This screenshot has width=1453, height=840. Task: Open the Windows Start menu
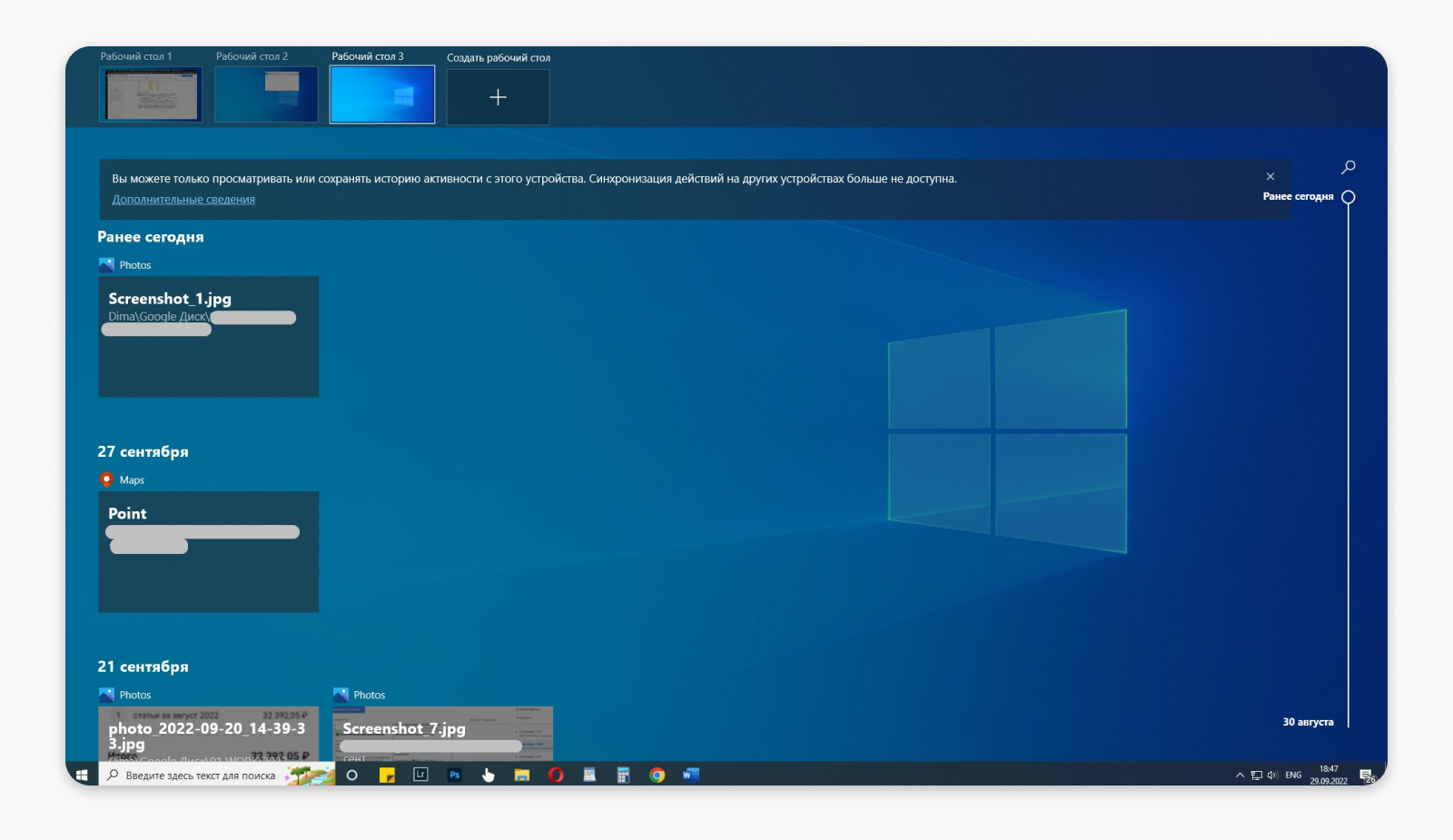[x=82, y=775]
